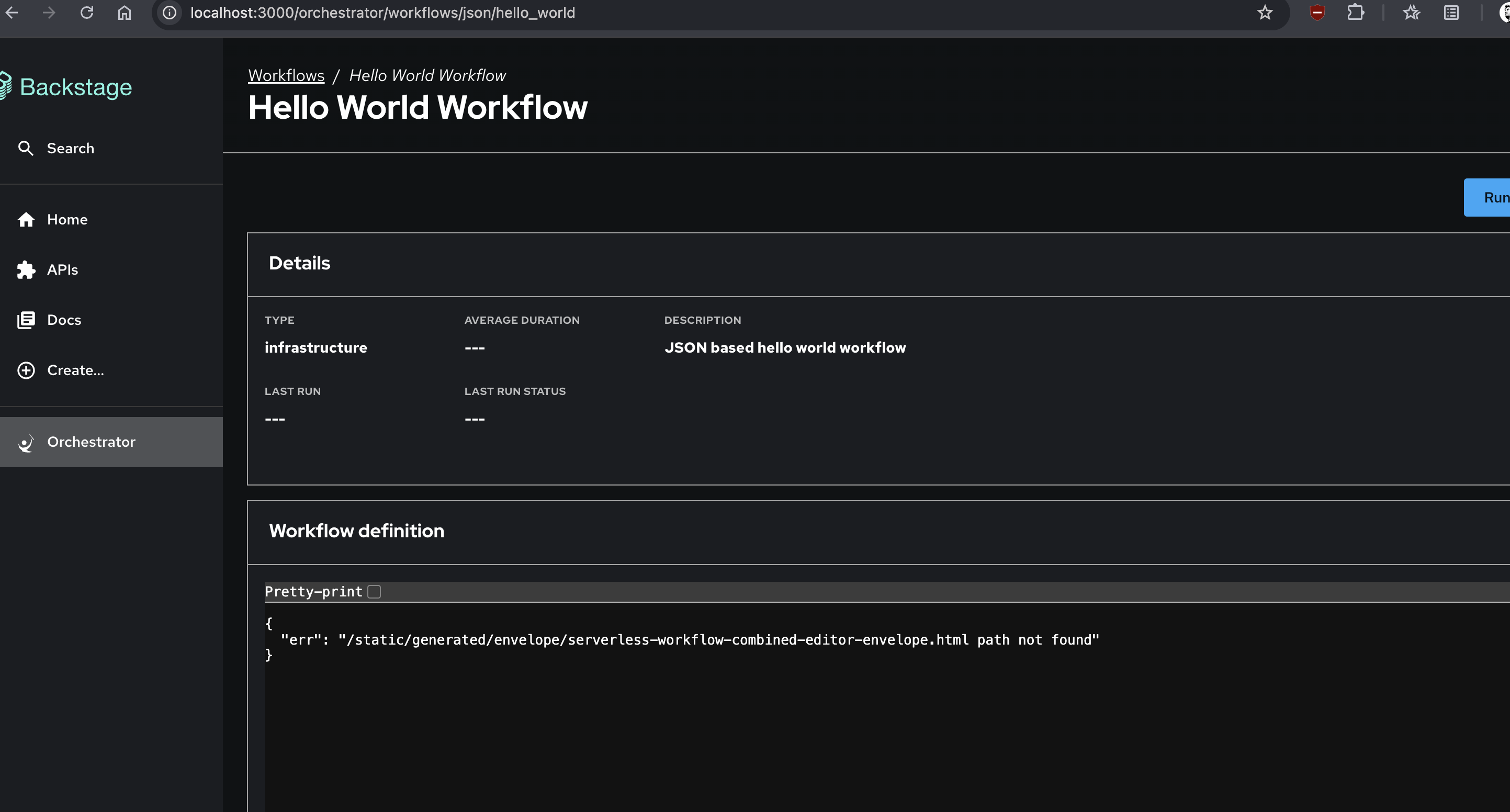
Task: Select the Docs sidebar menu label
Action: pos(64,320)
